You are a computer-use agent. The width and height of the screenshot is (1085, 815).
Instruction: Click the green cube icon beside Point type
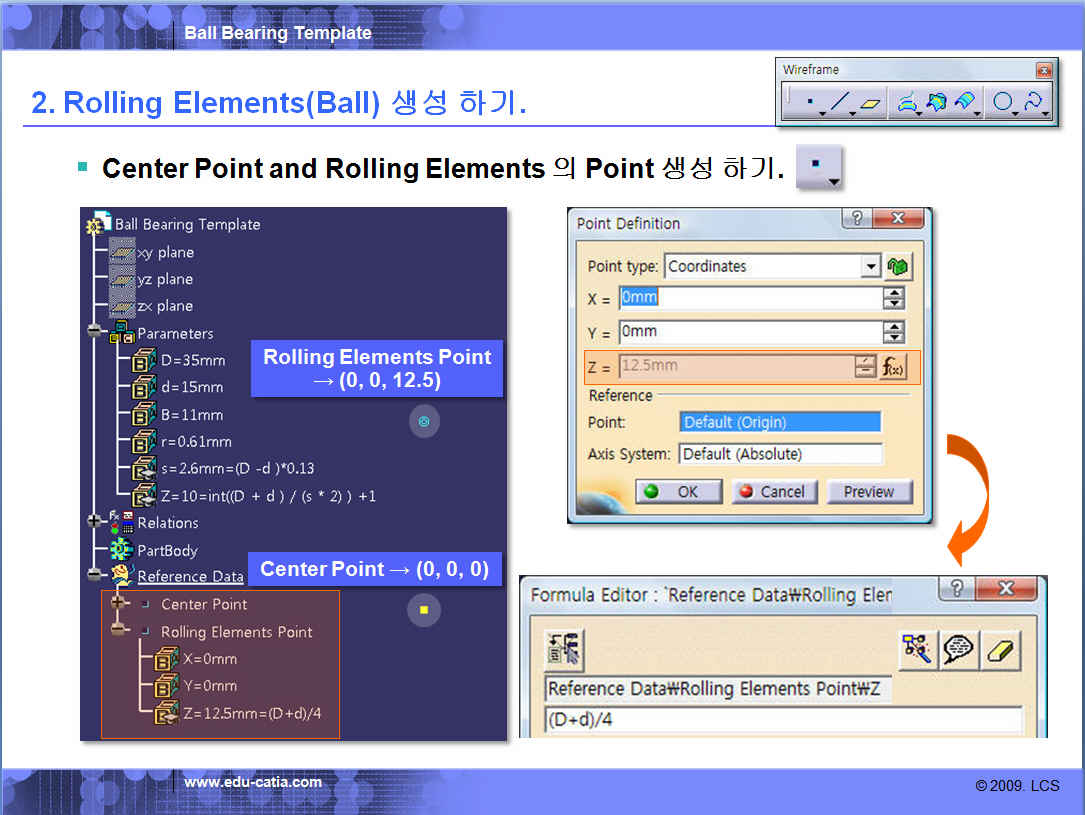coord(900,266)
